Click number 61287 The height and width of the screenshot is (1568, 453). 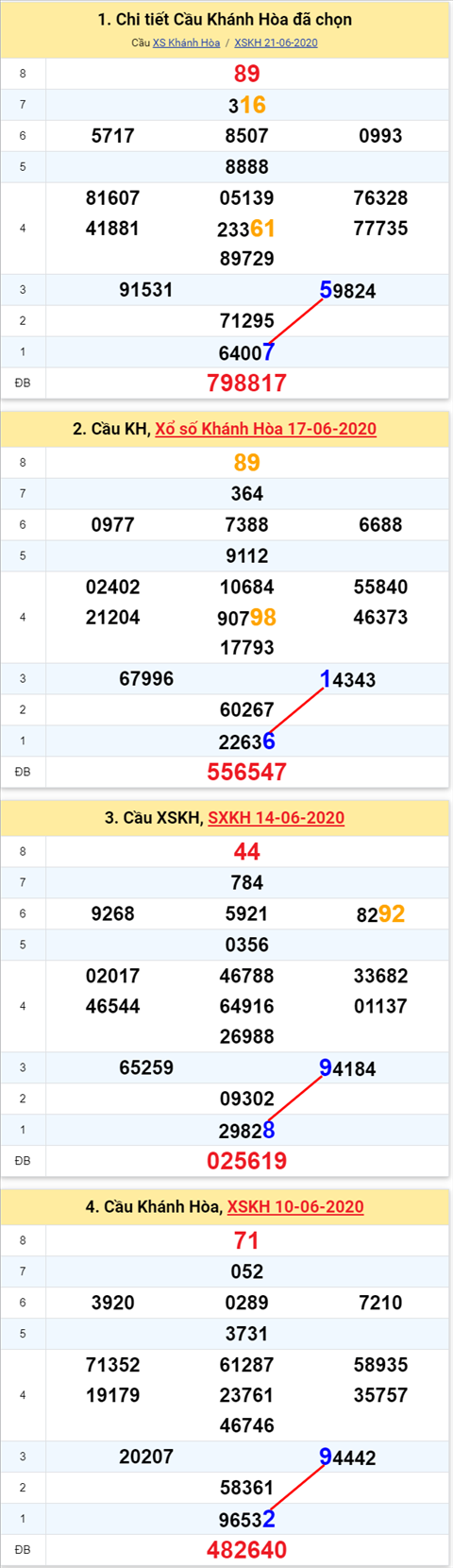[246, 1366]
